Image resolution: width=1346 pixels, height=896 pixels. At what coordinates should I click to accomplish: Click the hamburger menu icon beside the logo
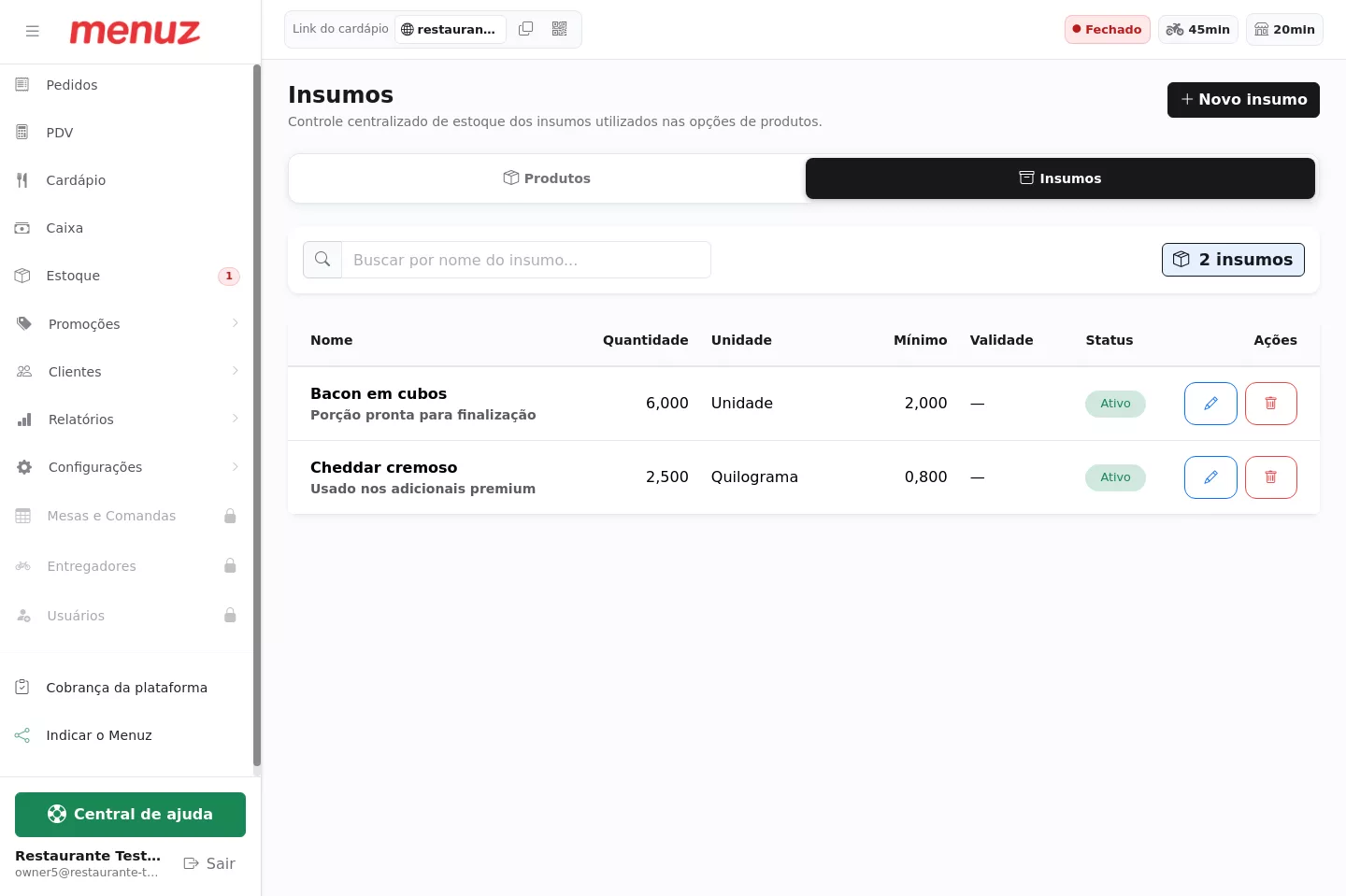click(x=33, y=31)
